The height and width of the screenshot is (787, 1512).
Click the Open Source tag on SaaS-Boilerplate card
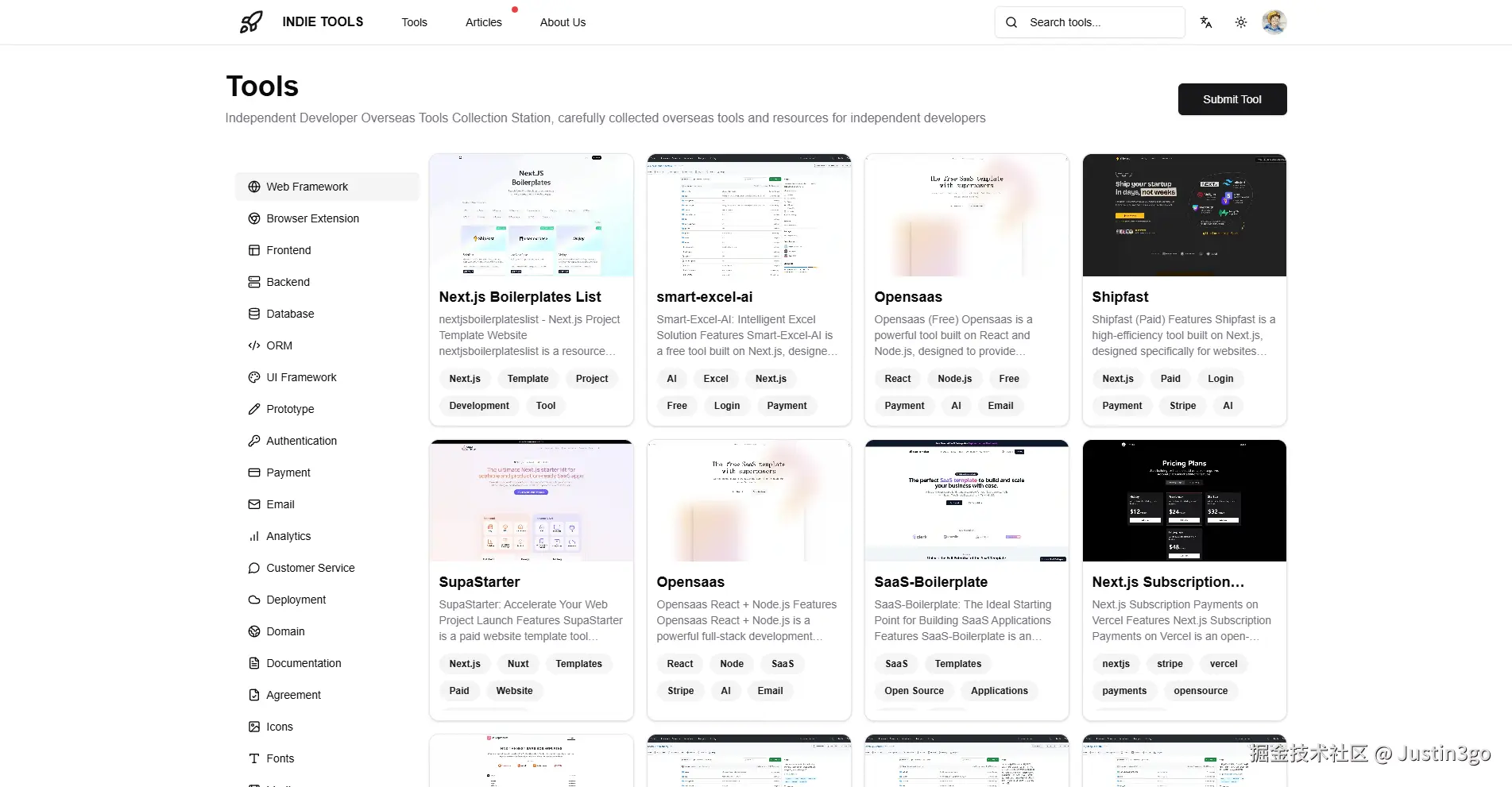click(915, 691)
